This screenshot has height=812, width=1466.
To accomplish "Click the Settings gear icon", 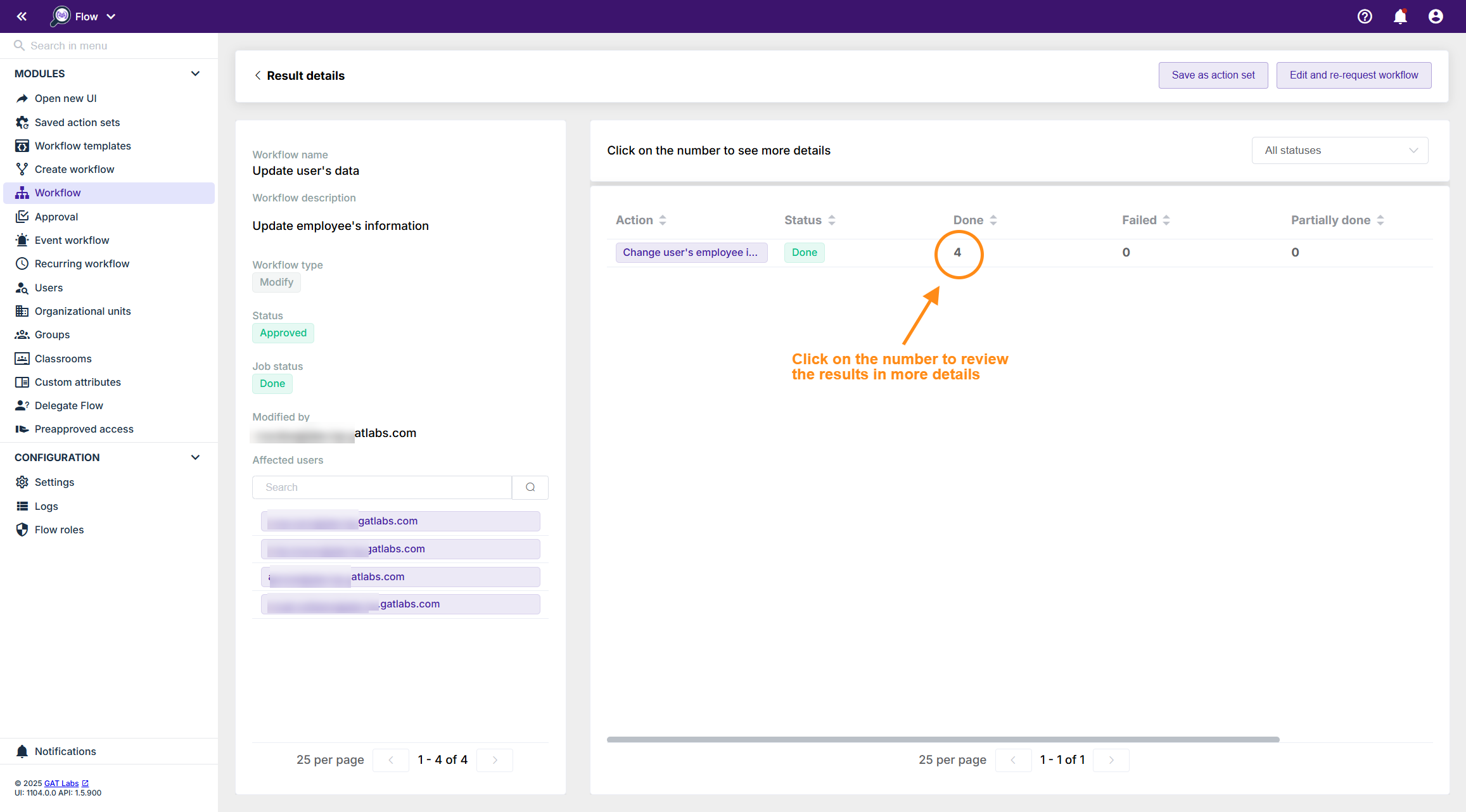I will (22, 482).
